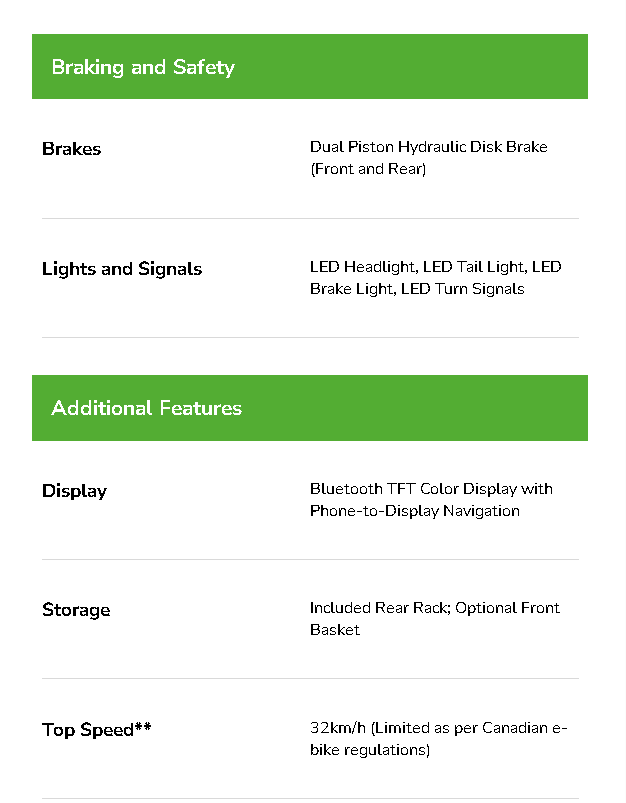626x803 pixels.
Task: Click the Dual Piston Hydraulic Disk Brake text
Action: tap(428, 147)
